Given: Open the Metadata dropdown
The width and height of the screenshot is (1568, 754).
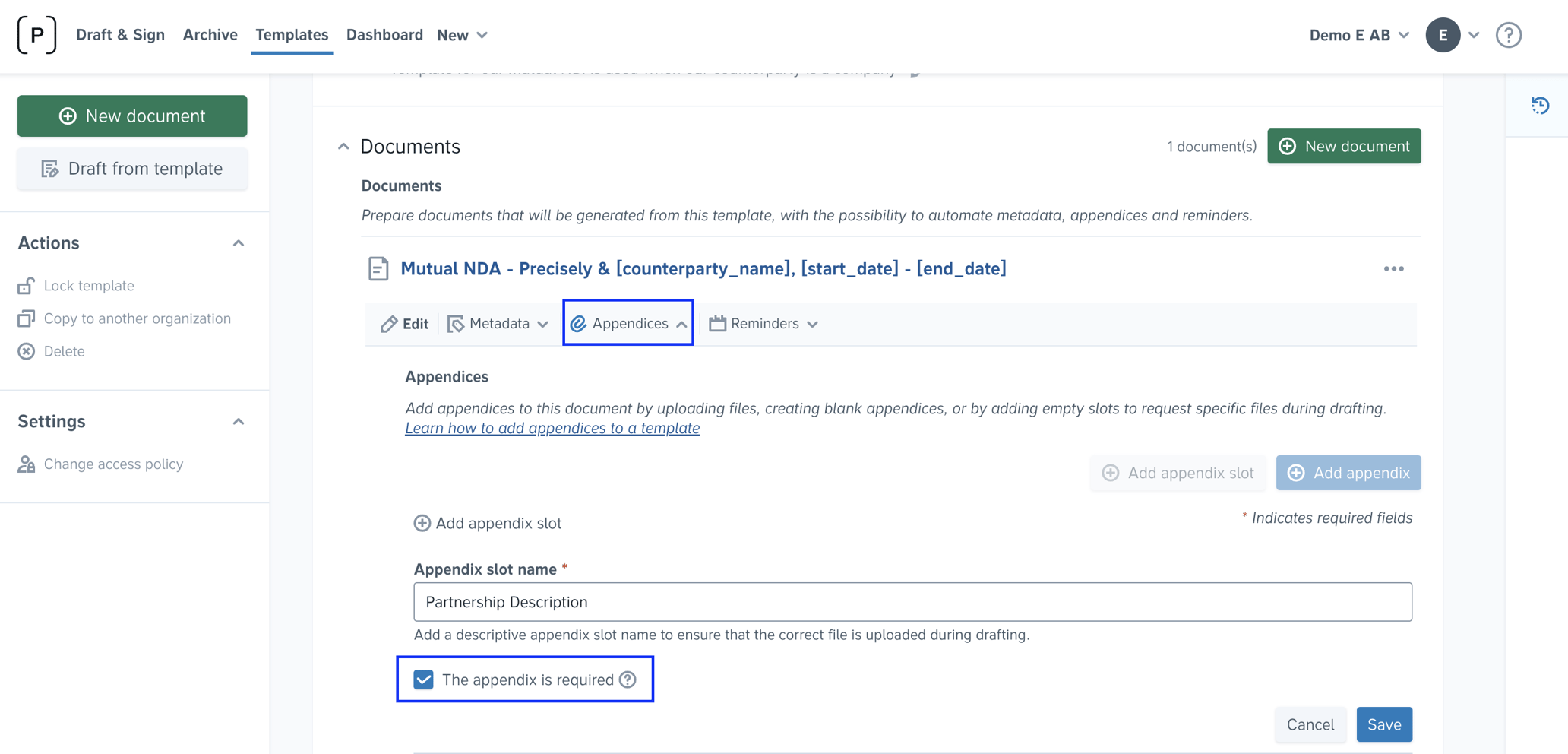Looking at the screenshot, I should 498,323.
